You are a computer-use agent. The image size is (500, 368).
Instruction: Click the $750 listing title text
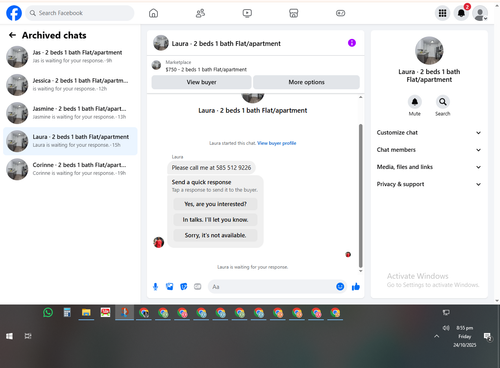[206, 70]
